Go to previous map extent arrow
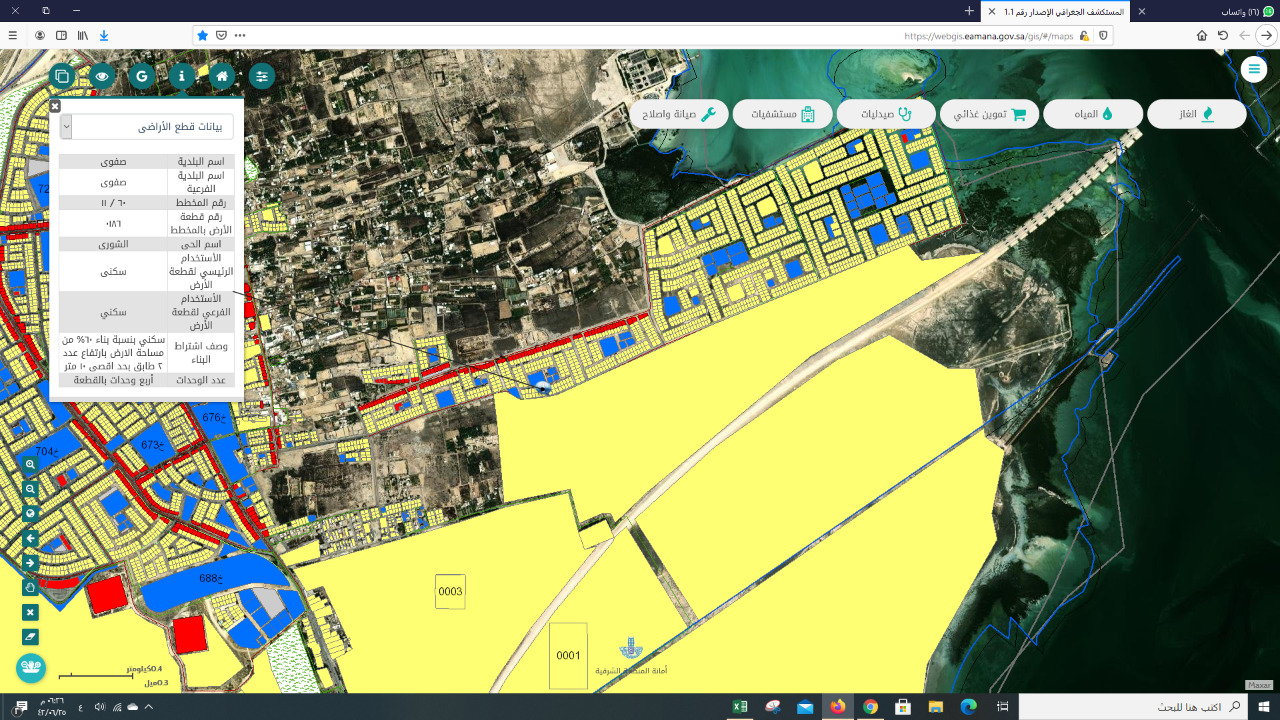The height and width of the screenshot is (720, 1280). click(30, 539)
